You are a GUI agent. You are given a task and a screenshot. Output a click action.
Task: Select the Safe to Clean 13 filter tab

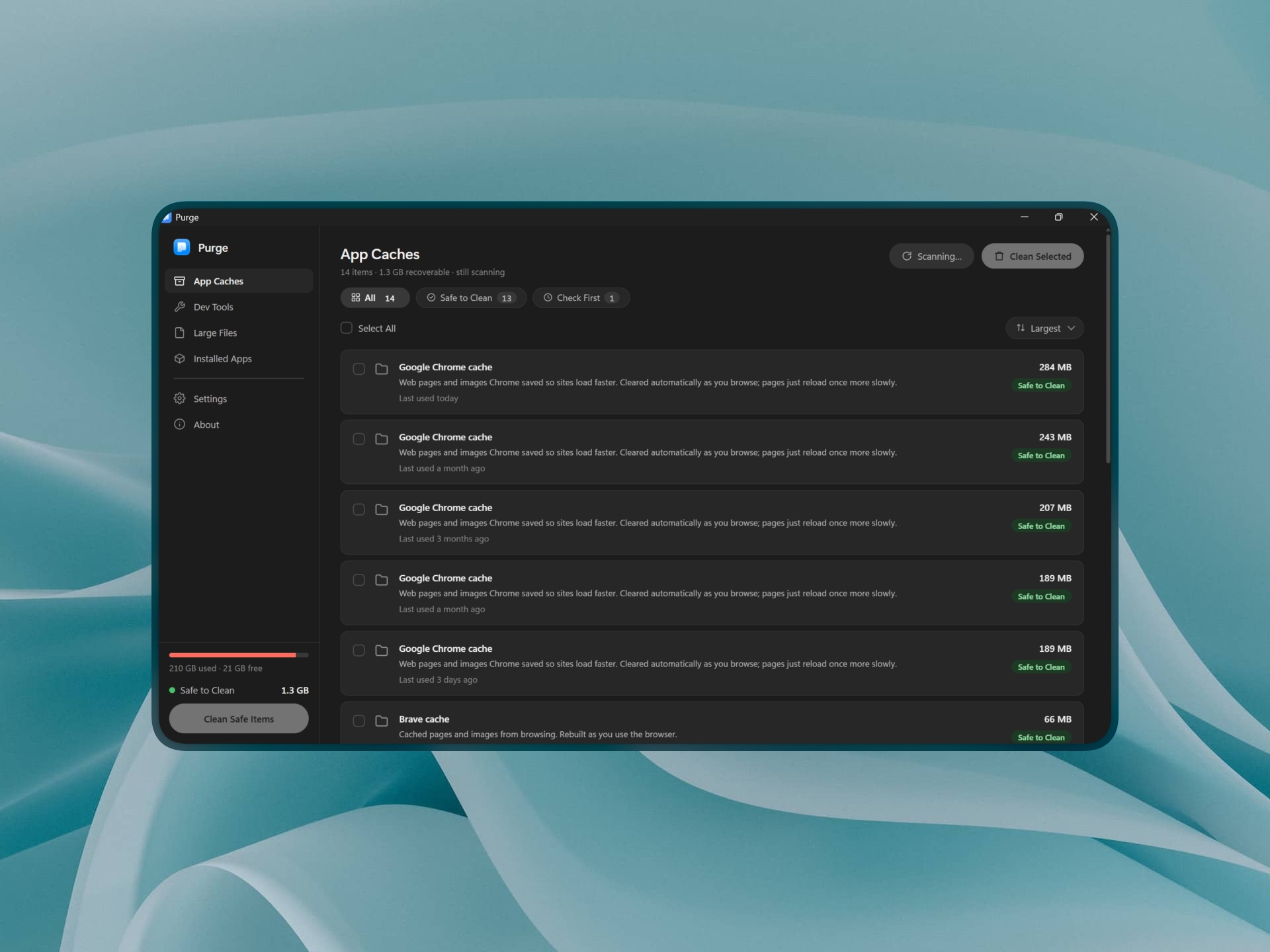pos(471,297)
